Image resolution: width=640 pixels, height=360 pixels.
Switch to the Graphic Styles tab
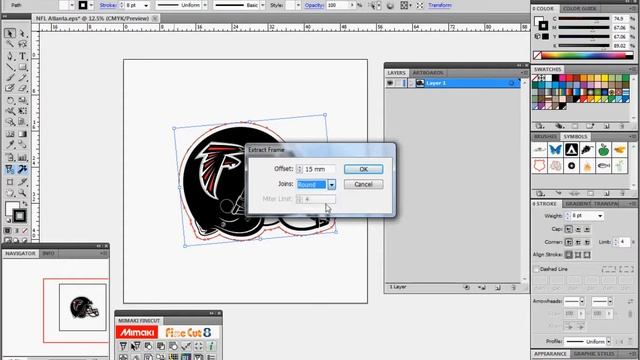click(594, 354)
